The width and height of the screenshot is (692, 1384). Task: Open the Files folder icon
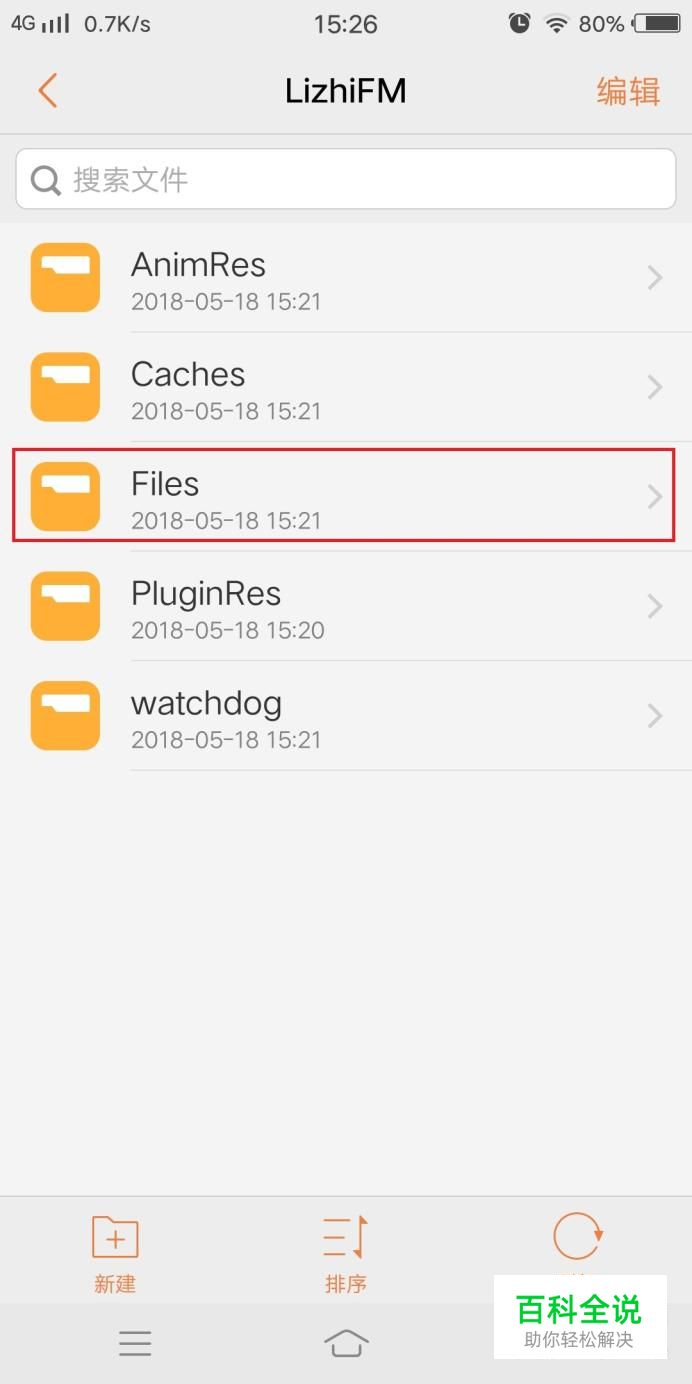[65, 496]
